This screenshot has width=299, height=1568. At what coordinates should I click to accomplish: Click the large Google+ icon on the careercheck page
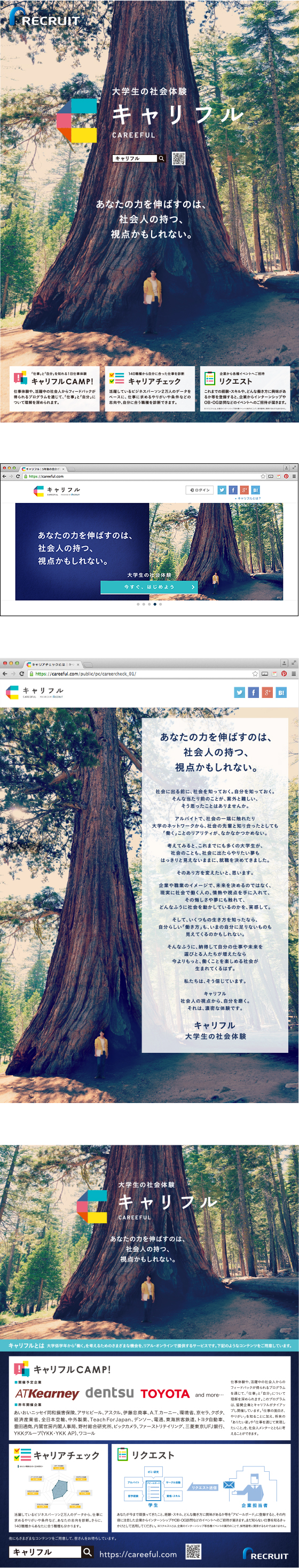267,692
